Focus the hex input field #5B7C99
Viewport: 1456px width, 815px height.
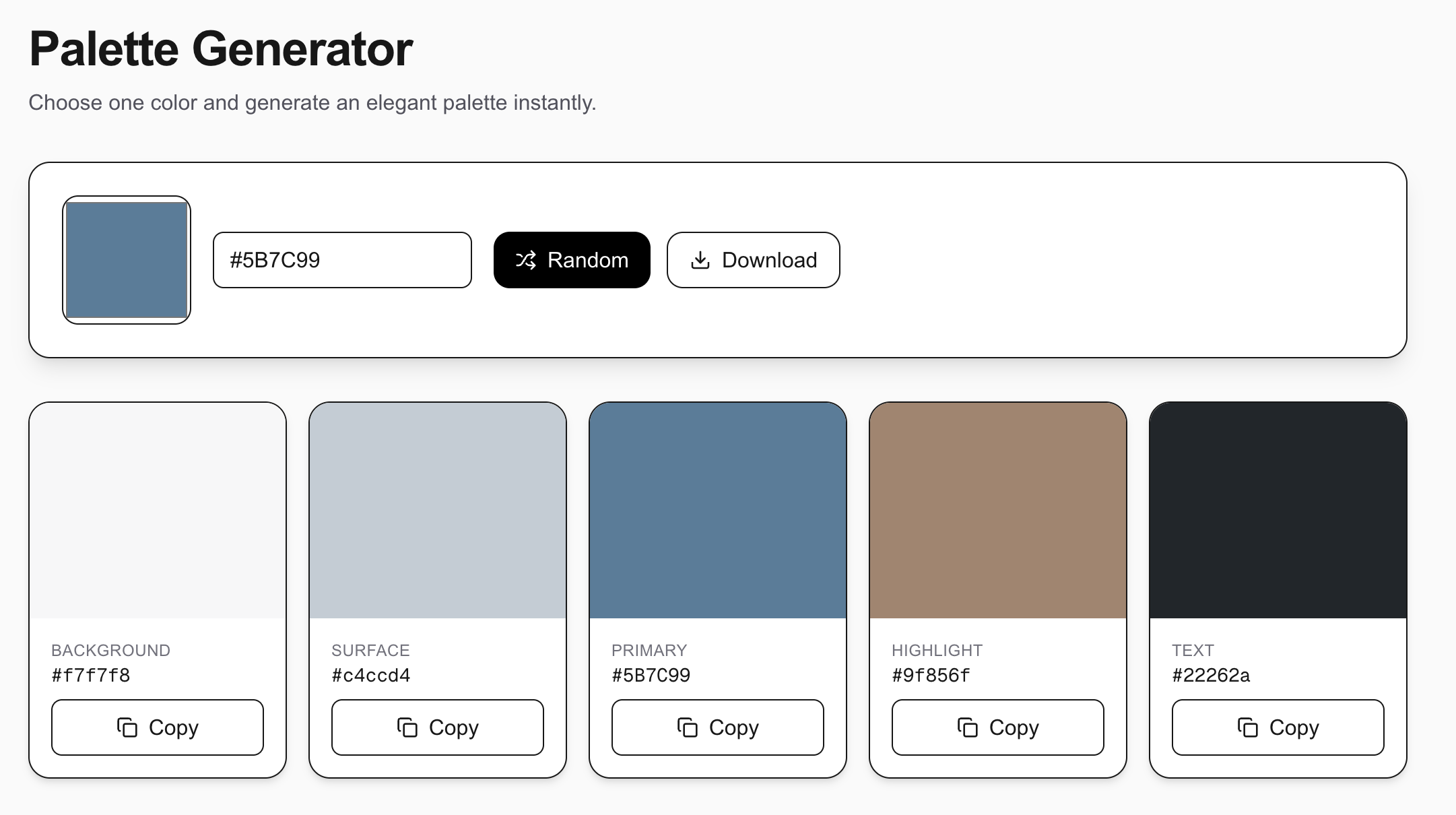point(342,260)
